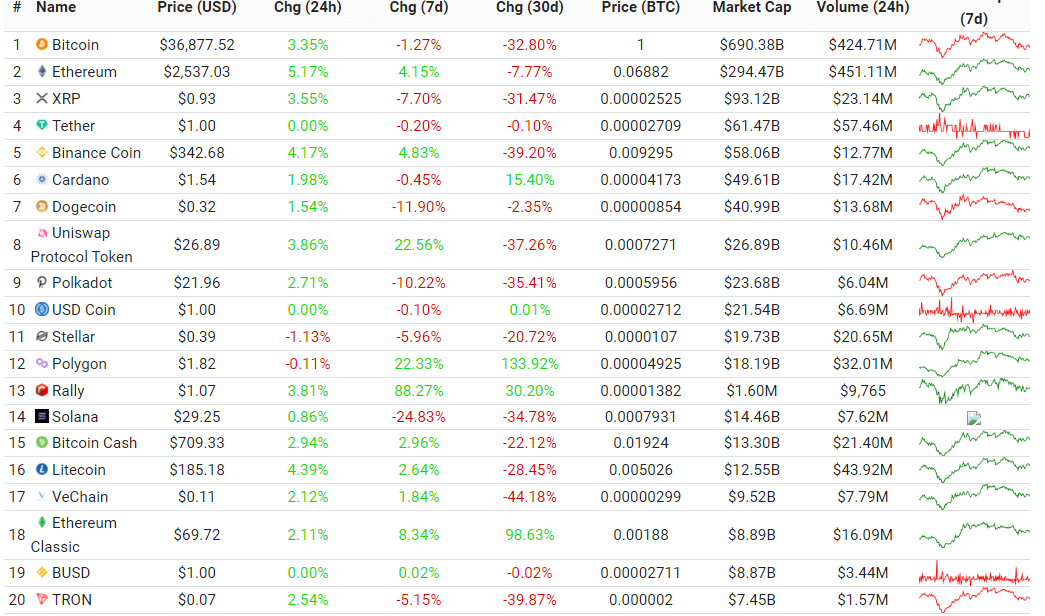
Task: Sort by Chg (24h) column header
Action: pos(307,7)
